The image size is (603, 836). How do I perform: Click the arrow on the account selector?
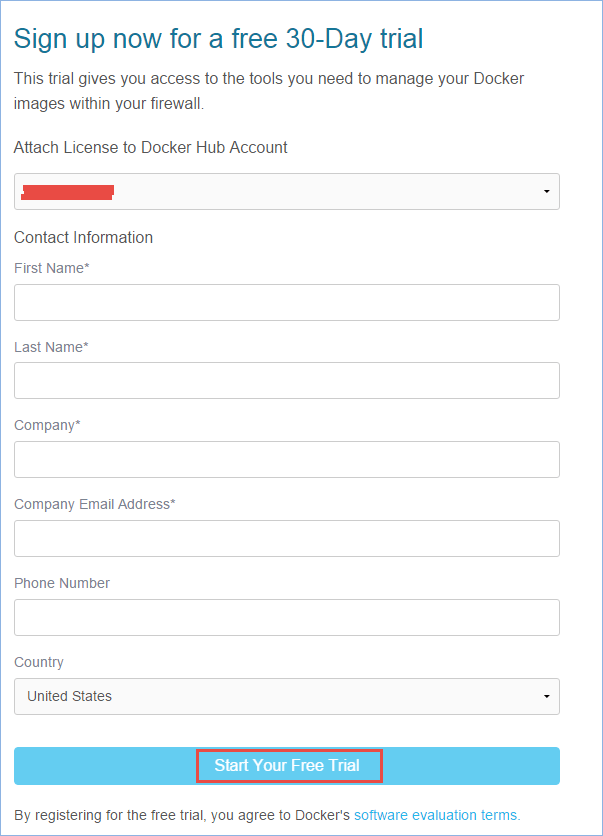coord(546,191)
